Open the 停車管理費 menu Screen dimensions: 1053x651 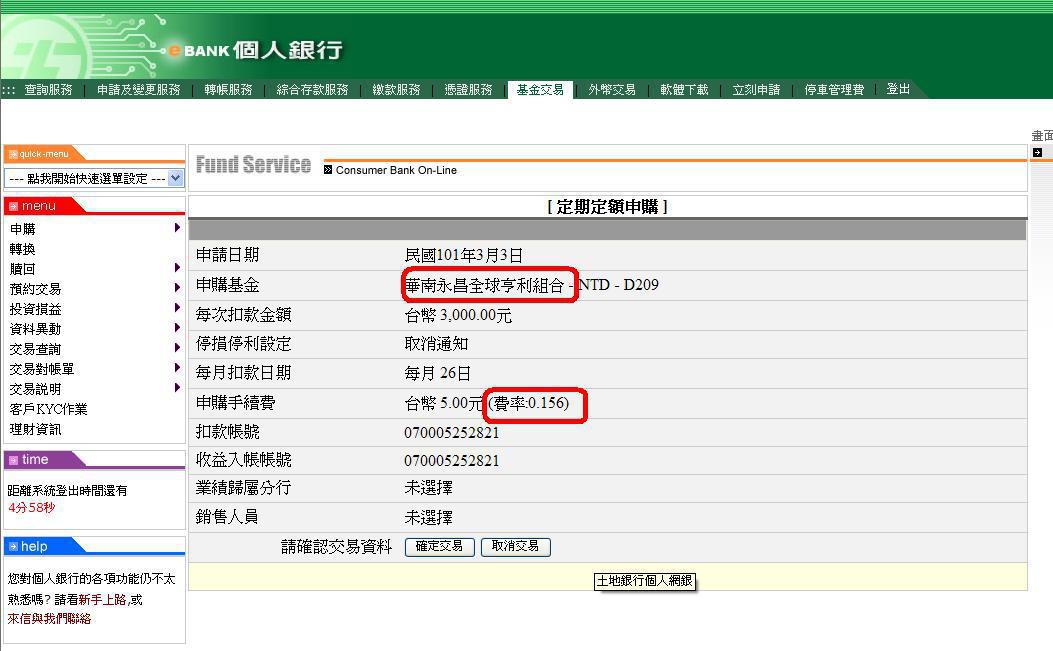point(834,89)
